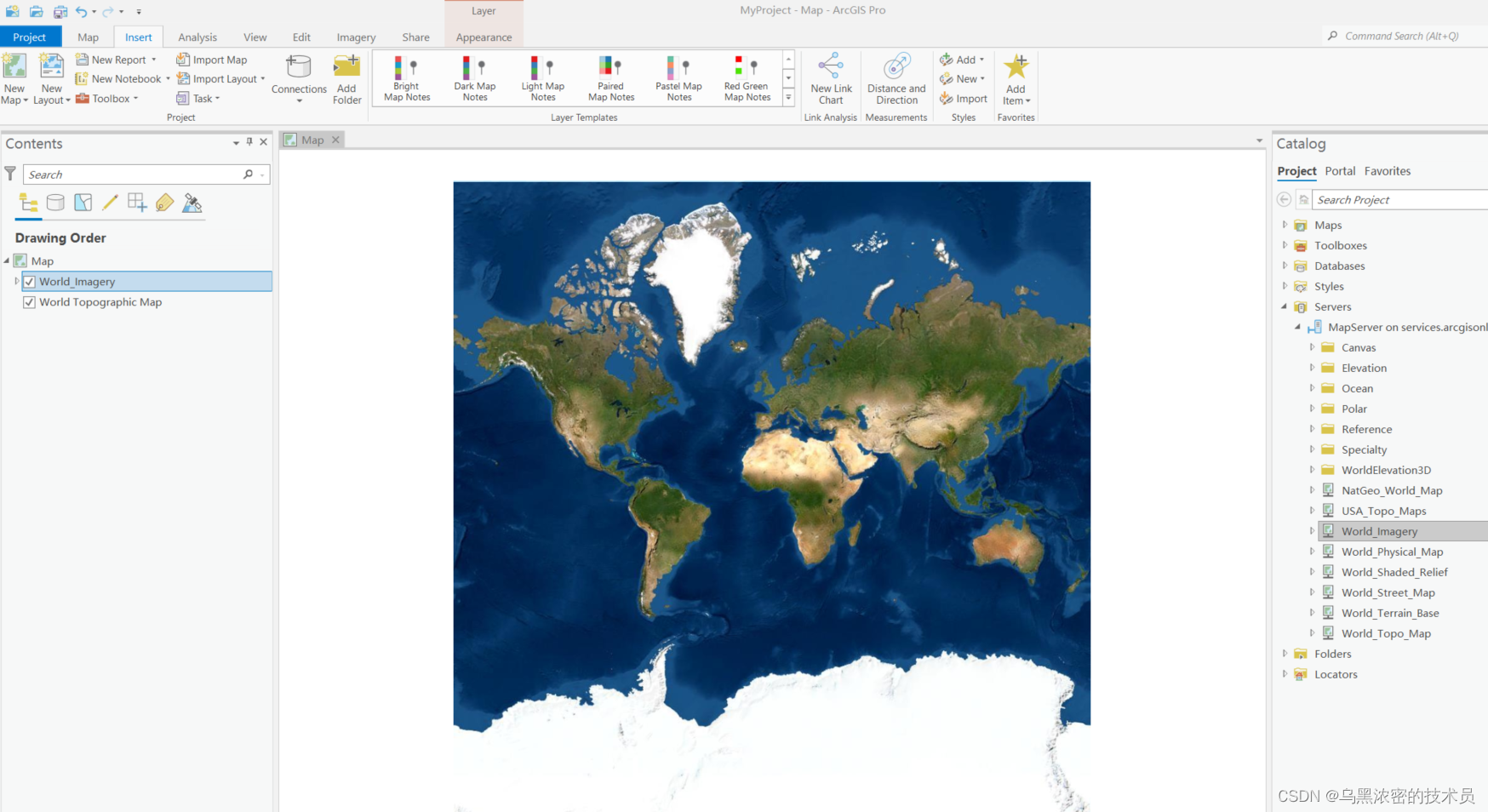
Task: Click Import styles button
Action: (964, 99)
